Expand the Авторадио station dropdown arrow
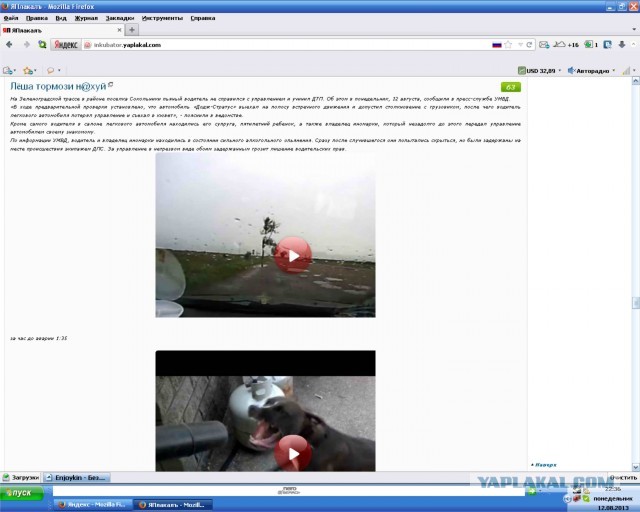Viewport: 640px width, 512px height. pos(613,71)
